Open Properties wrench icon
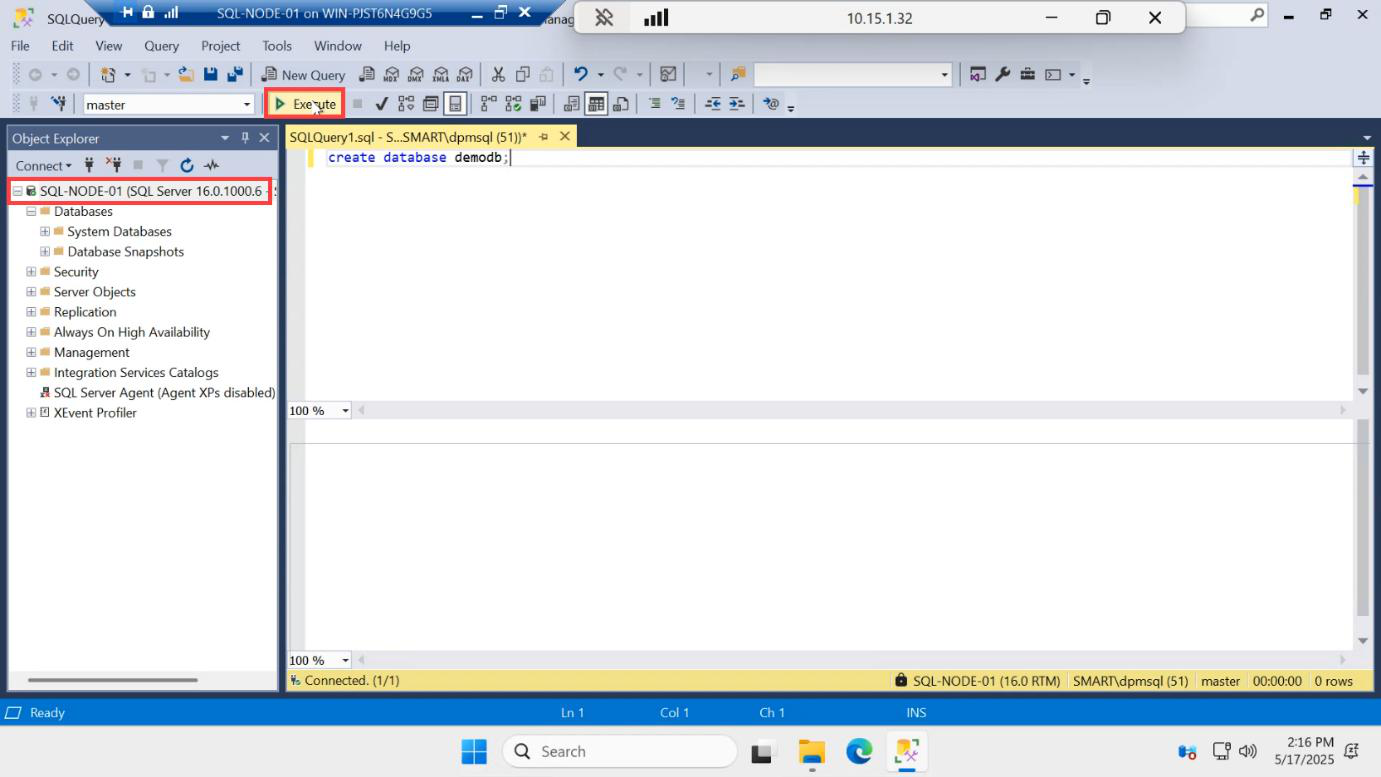 click(x=1002, y=74)
